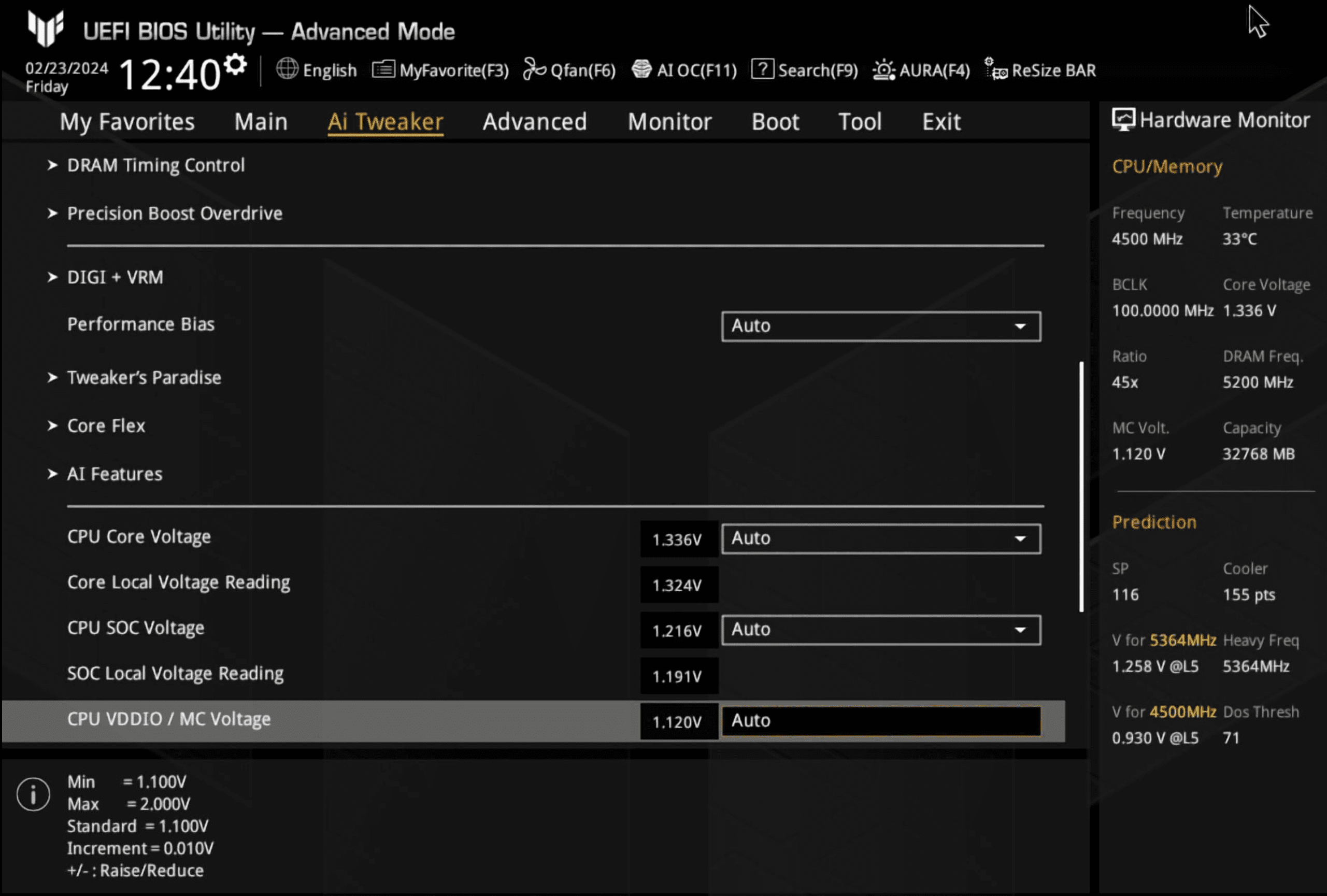
Task: Switch to Main tab
Action: [x=261, y=122]
